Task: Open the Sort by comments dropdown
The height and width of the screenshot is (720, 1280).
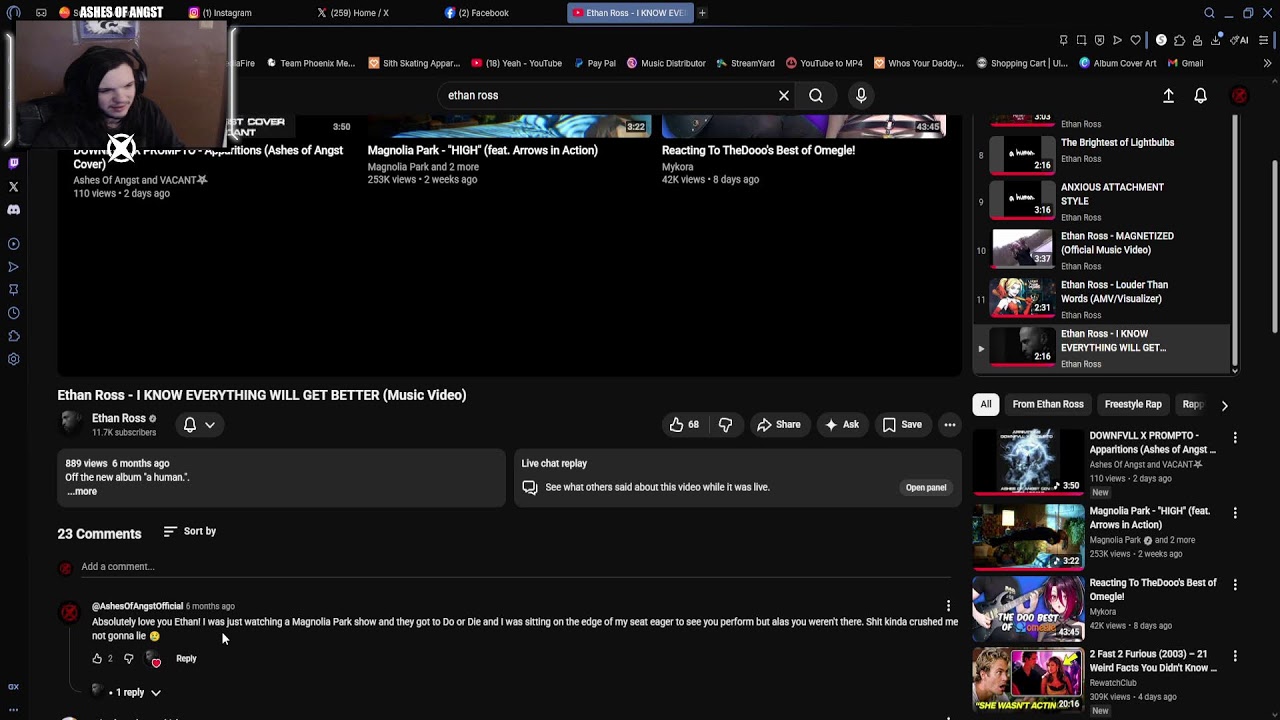Action: tap(190, 531)
